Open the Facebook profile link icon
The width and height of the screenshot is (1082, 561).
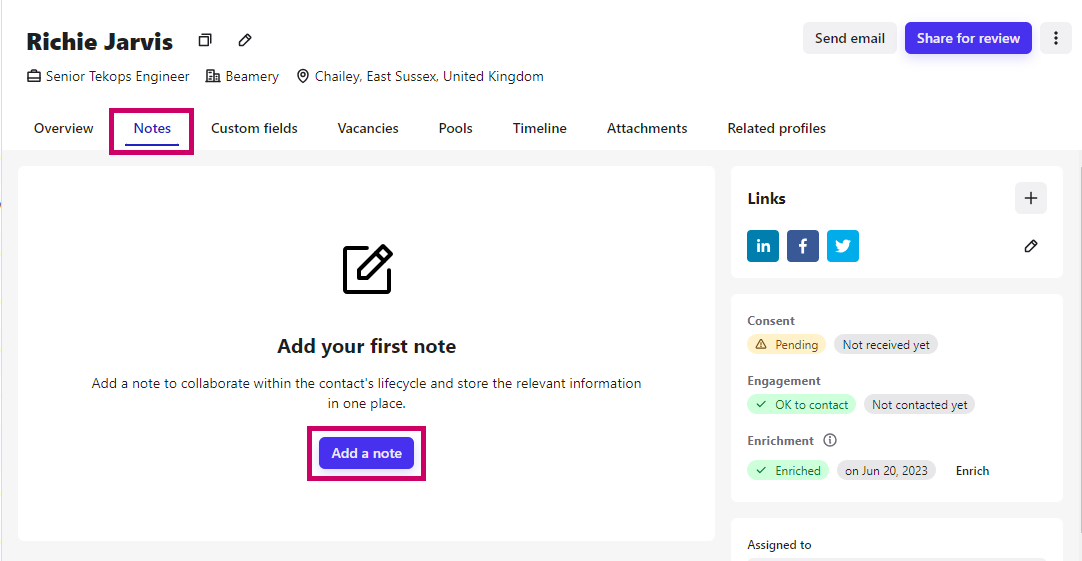[803, 246]
